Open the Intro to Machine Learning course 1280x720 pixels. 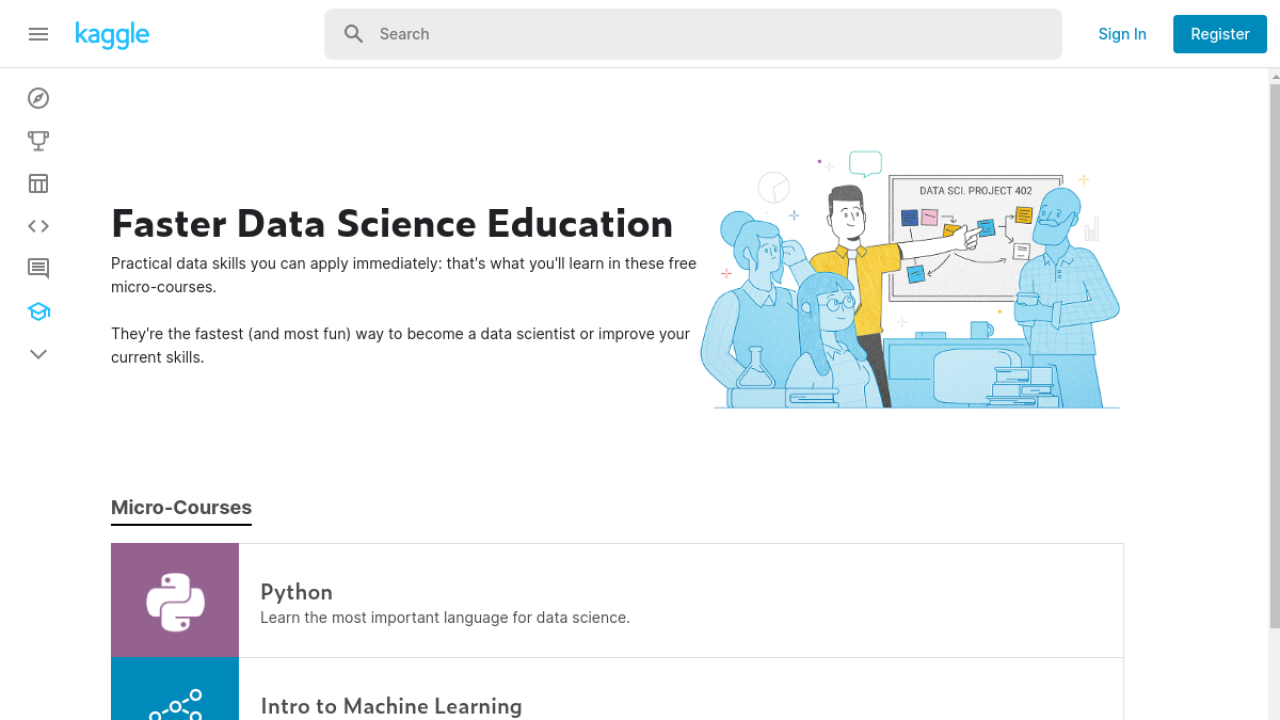click(x=391, y=706)
